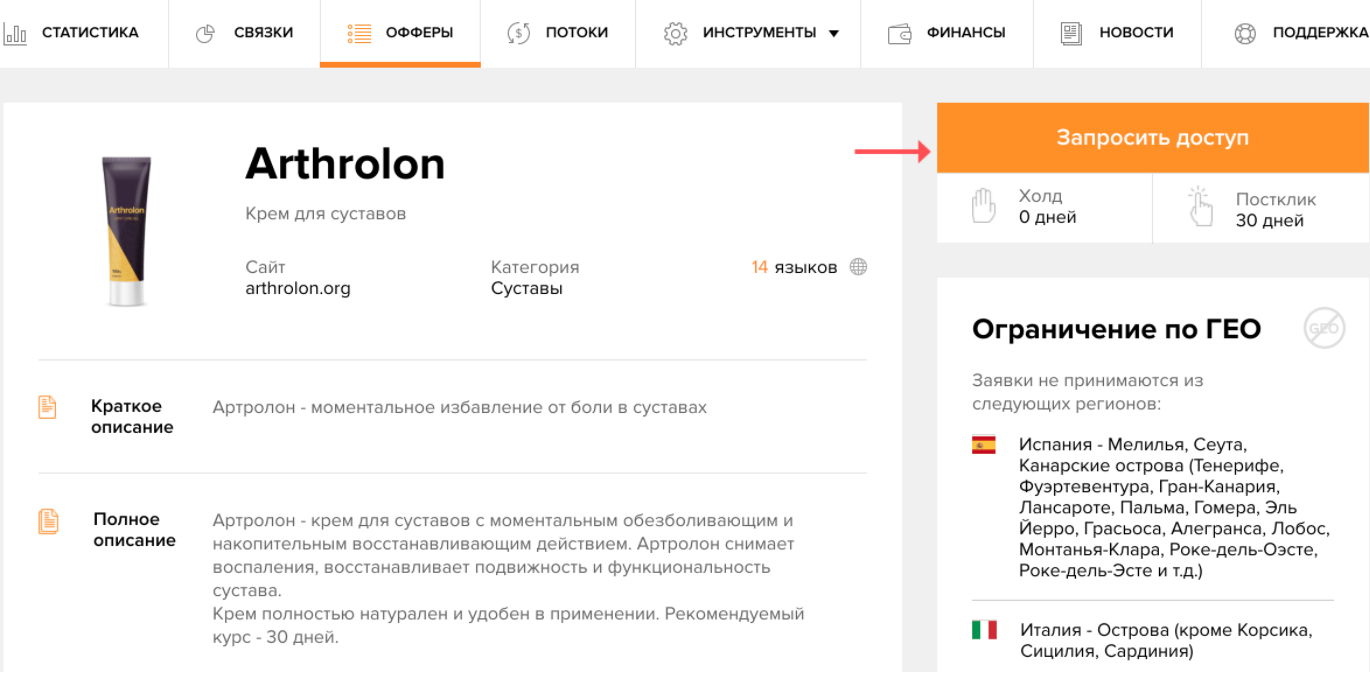Click the 14 языков languages link

pos(794,267)
